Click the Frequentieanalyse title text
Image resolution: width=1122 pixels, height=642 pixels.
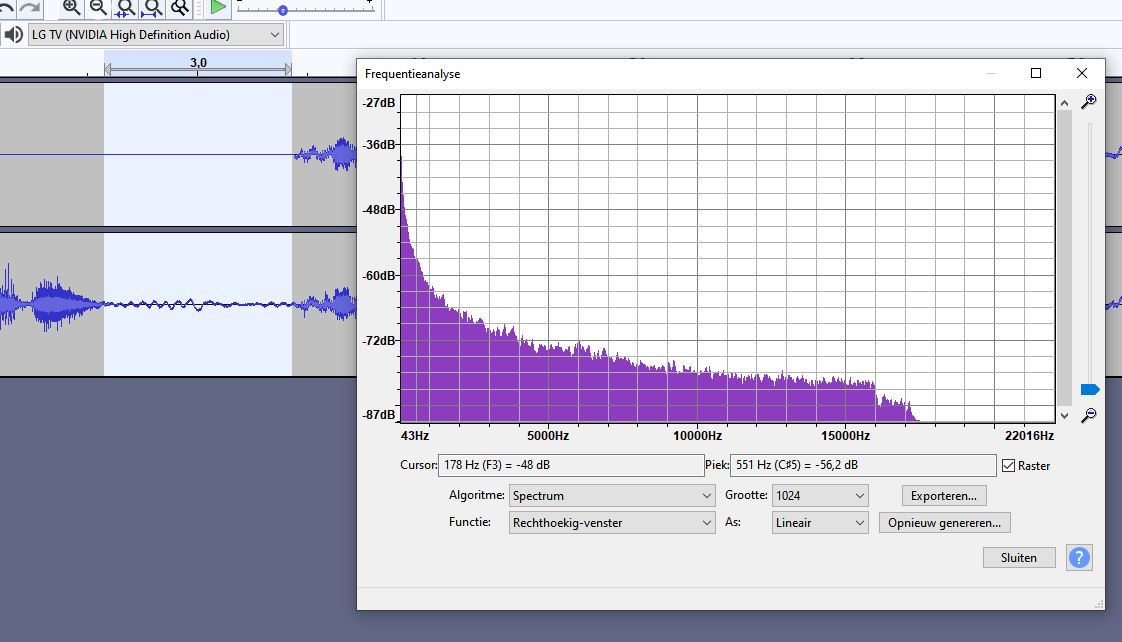pos(412,74)
